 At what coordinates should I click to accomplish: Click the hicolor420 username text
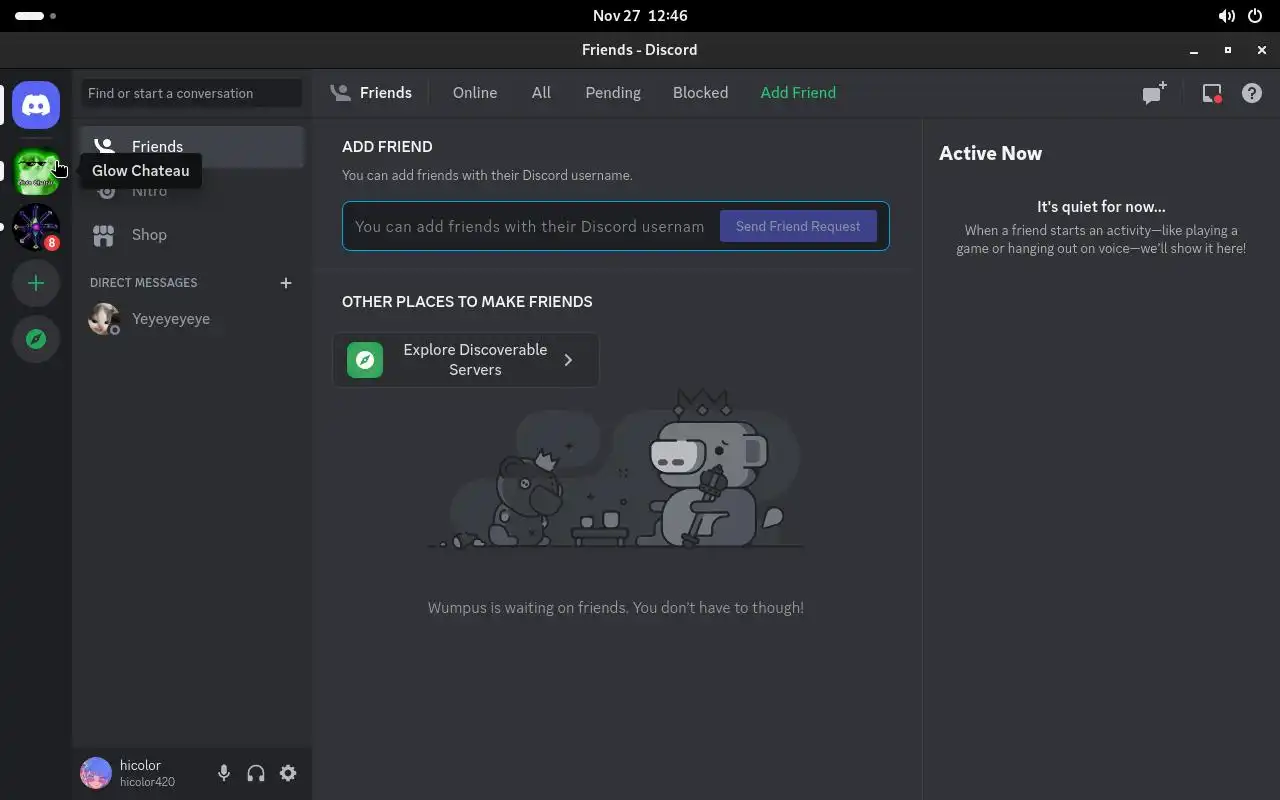tap(147, 782)
